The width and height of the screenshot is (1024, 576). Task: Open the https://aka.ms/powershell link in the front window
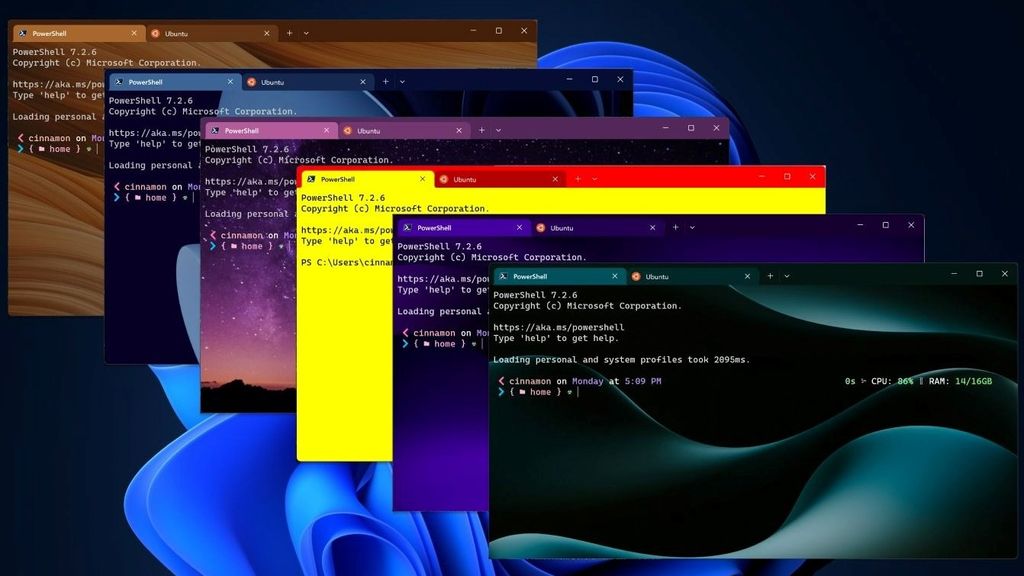(x=560, y=327)
